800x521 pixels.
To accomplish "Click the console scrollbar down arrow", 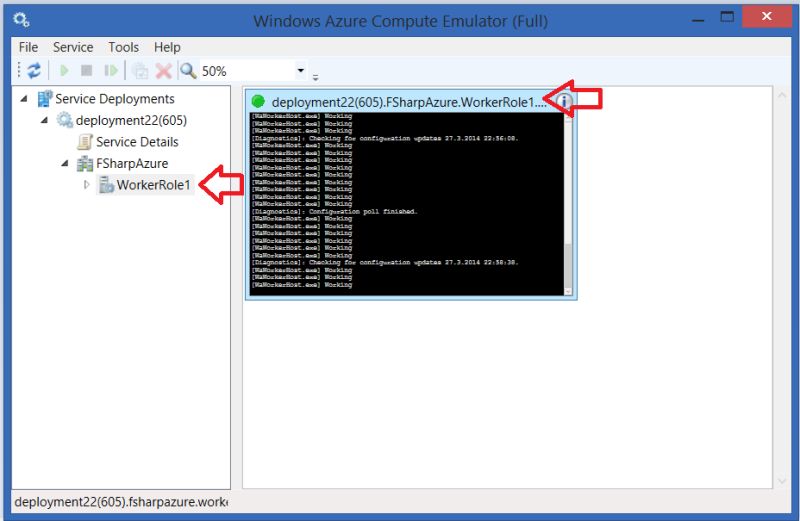I will (568, 292).
